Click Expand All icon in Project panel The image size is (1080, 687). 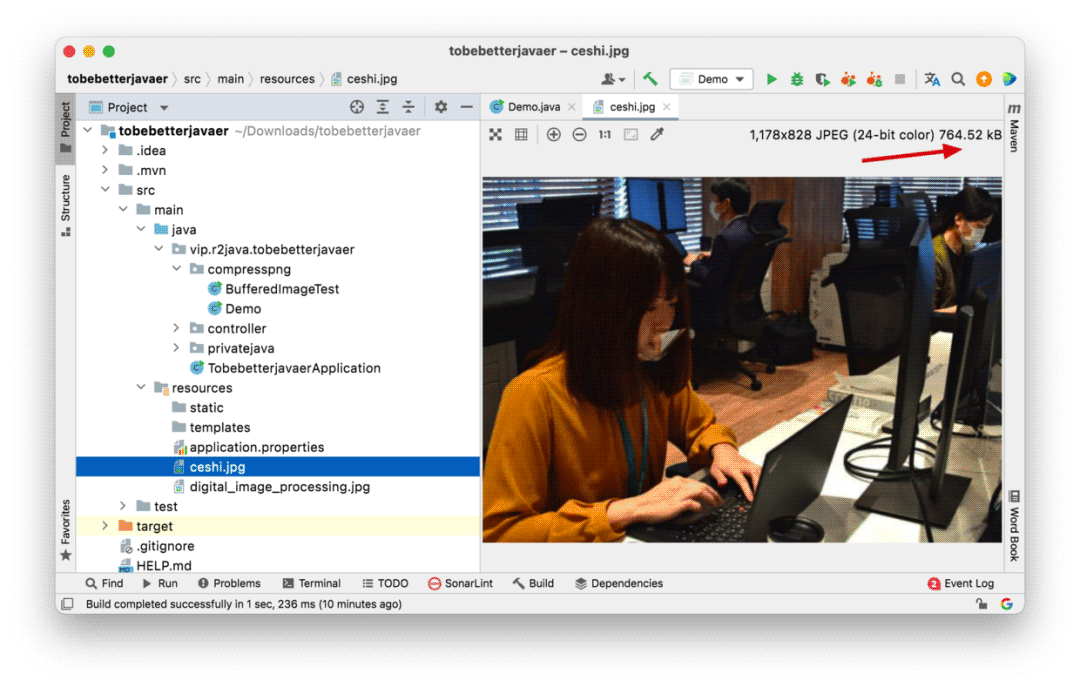point(382,107)
